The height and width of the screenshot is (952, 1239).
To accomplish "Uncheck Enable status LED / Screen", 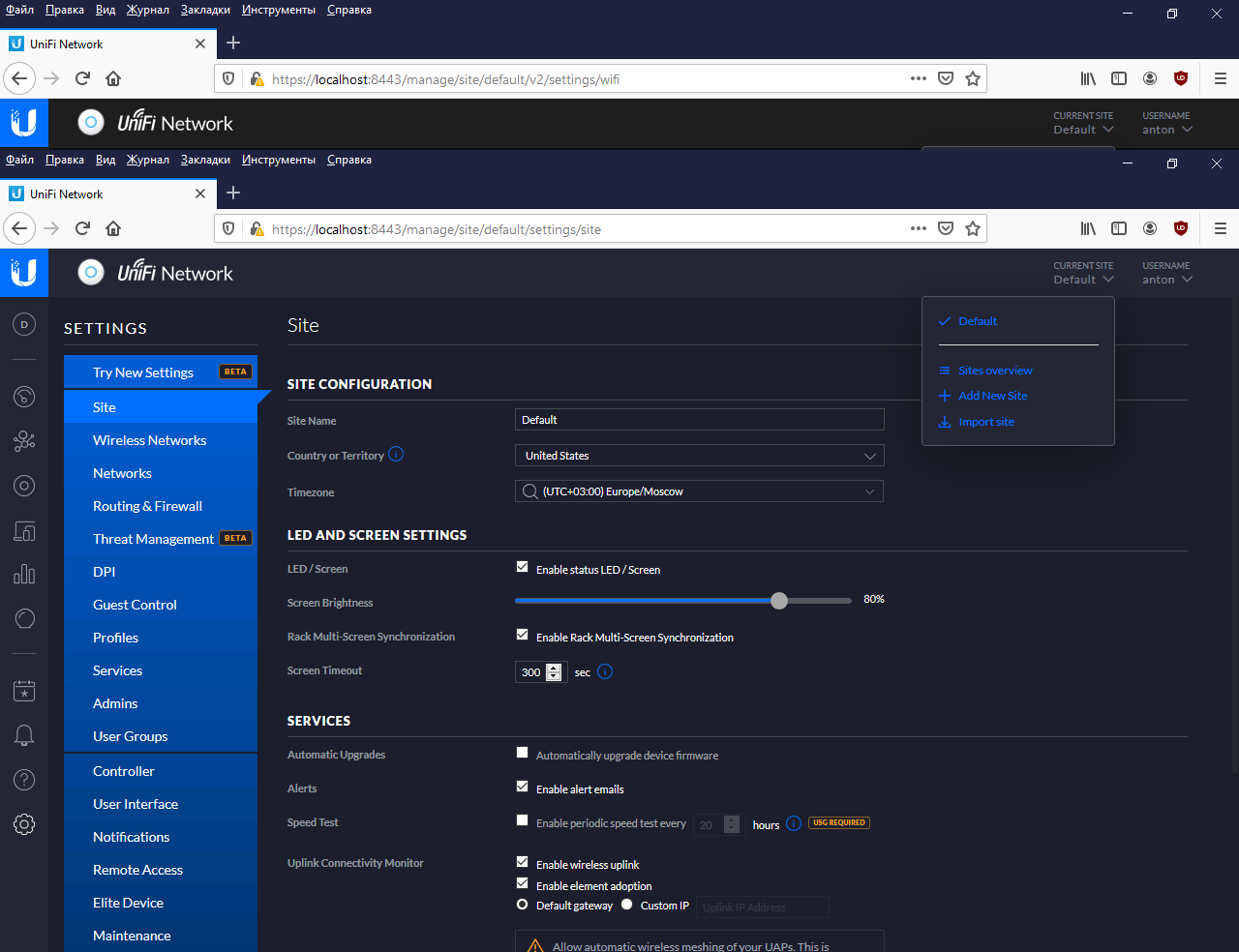I will tap(523, 568).
